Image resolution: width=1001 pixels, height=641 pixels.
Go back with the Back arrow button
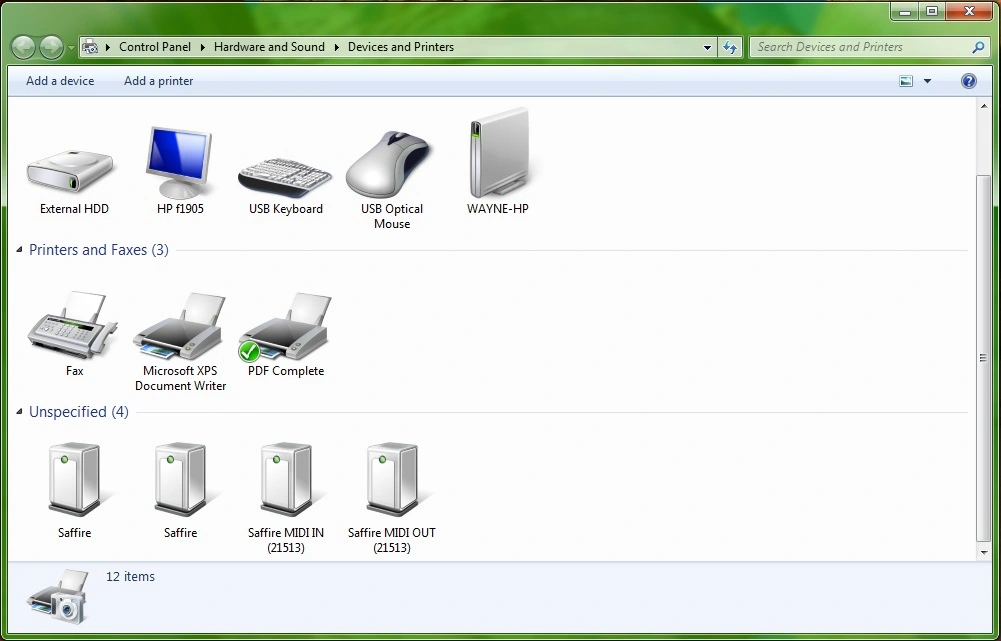tap(23, 47)
